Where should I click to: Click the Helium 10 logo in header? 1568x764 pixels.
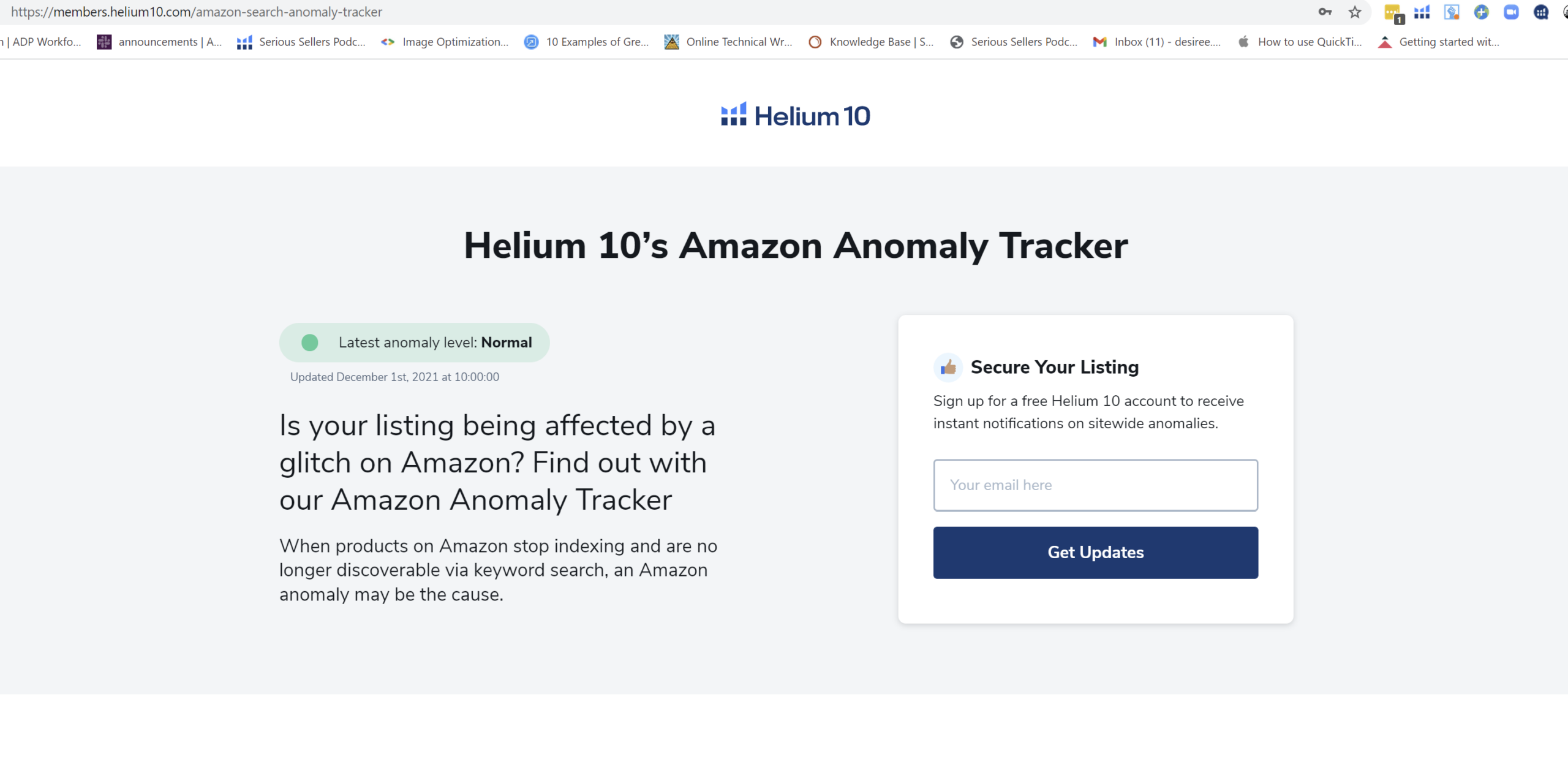795,116
